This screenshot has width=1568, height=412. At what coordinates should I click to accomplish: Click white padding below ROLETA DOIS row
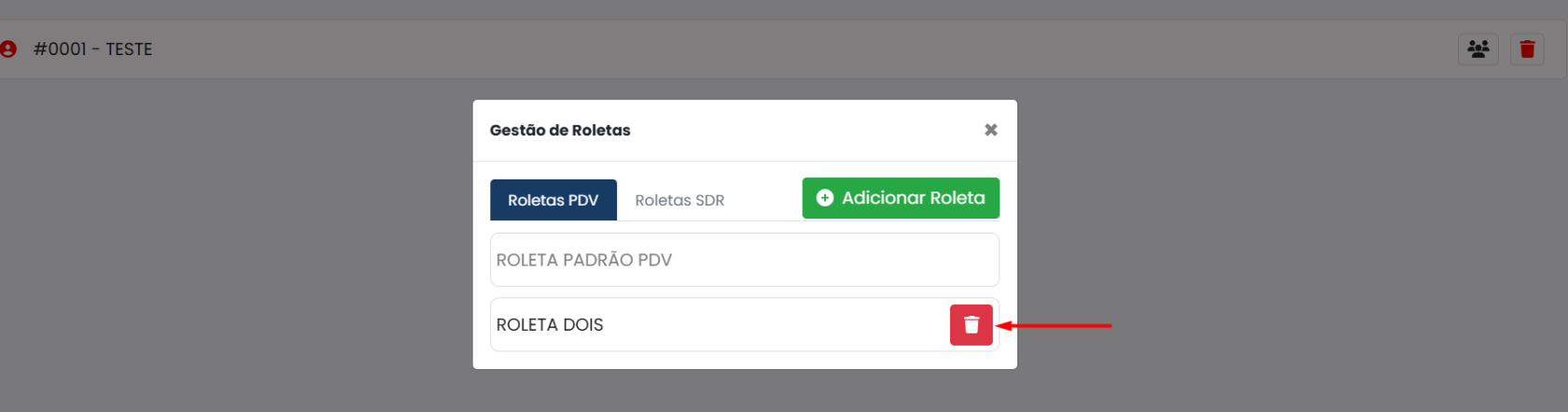[x=745, y=361]
